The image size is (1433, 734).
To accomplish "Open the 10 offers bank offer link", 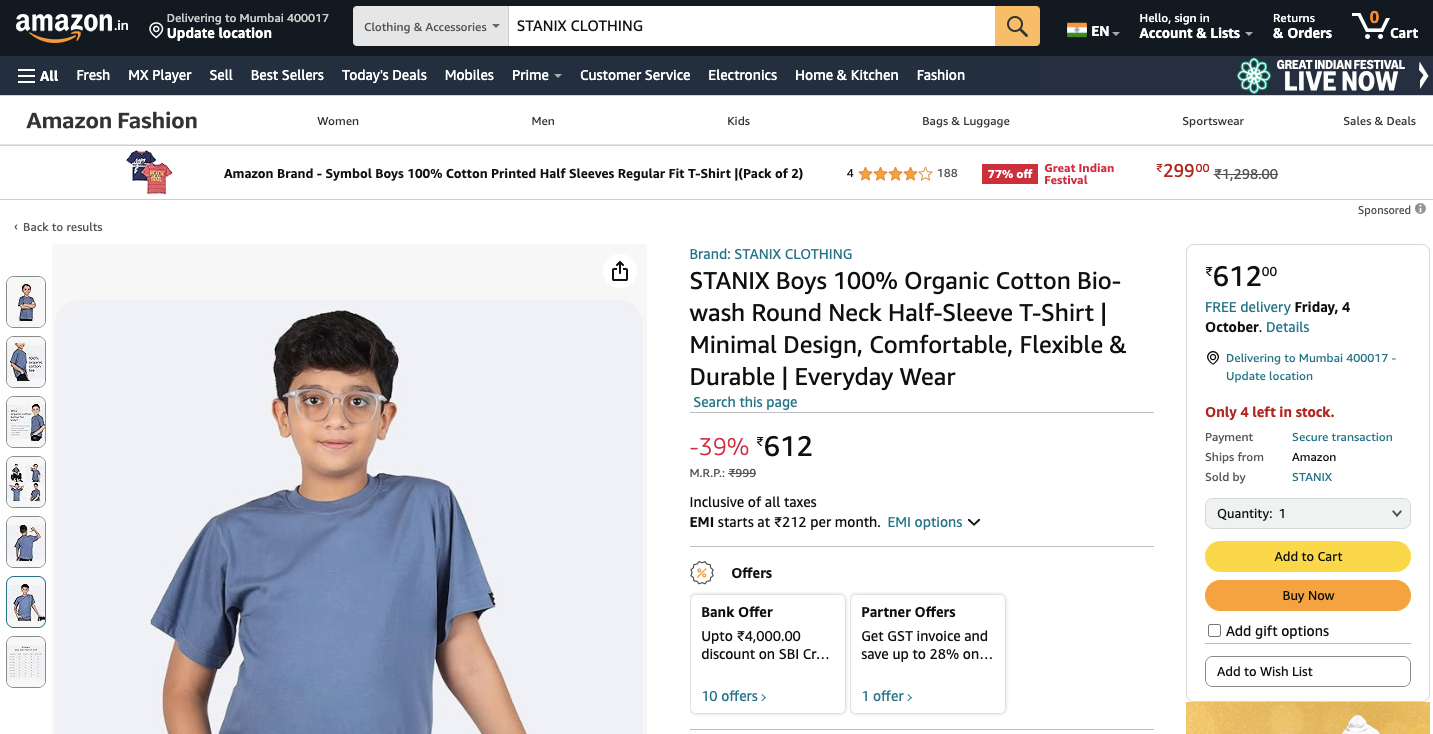I will coord(733,696).
